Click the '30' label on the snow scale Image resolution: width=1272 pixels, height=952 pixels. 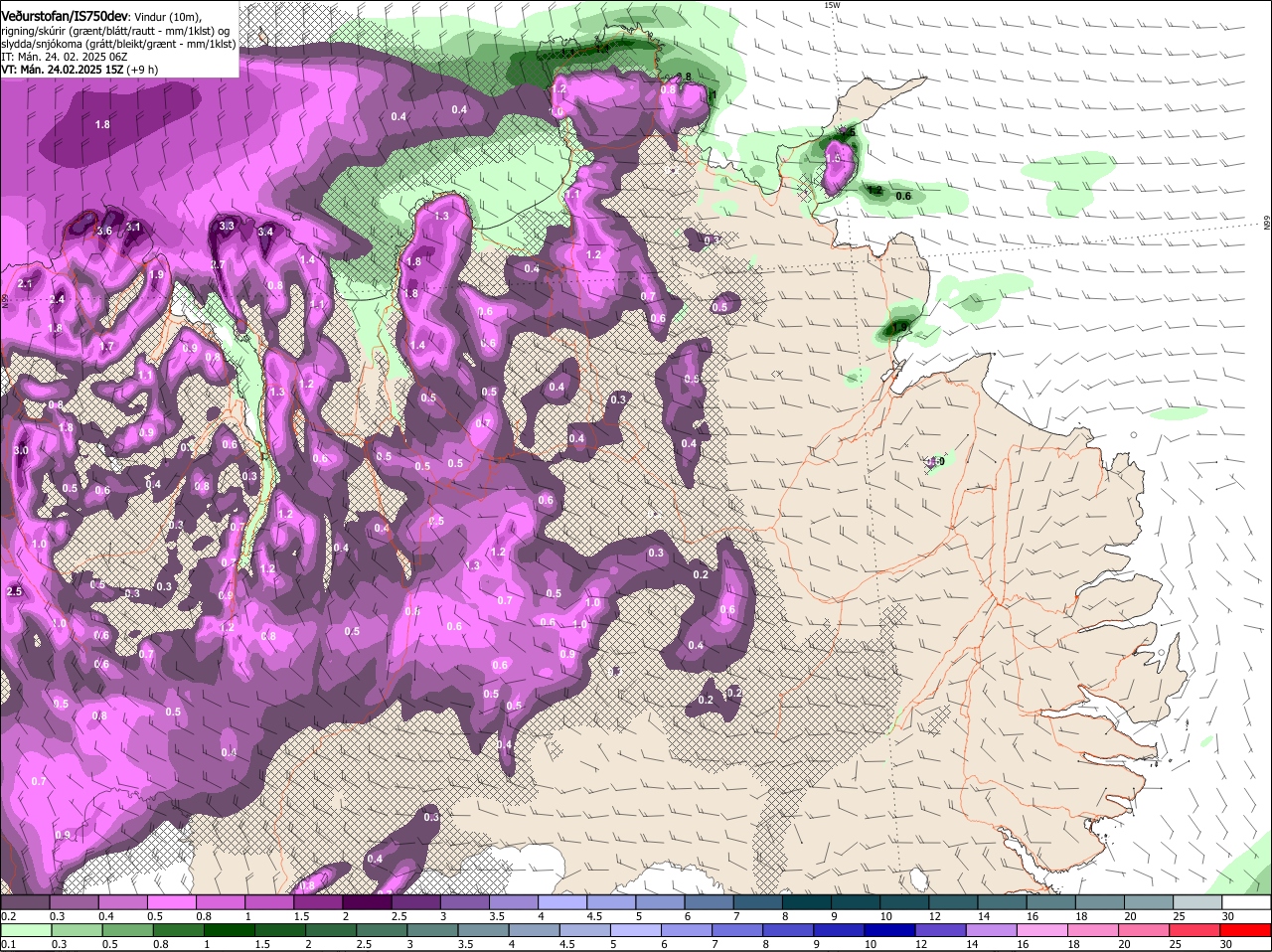click(1228, 915)
